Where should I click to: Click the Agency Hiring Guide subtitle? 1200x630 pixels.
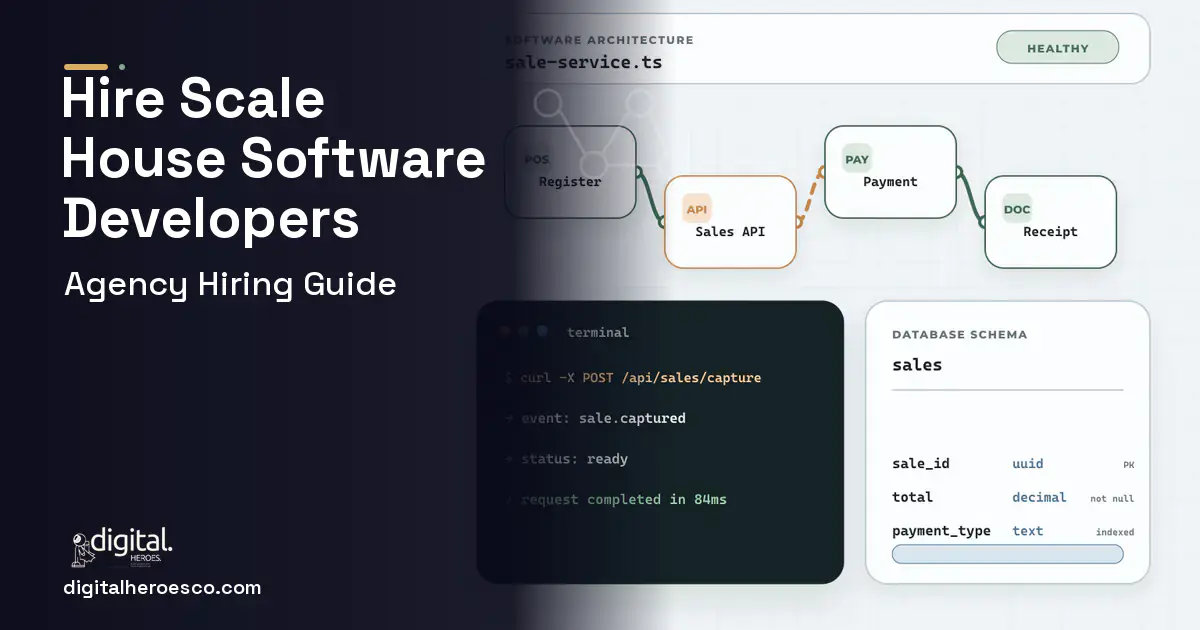pos(230,285)
